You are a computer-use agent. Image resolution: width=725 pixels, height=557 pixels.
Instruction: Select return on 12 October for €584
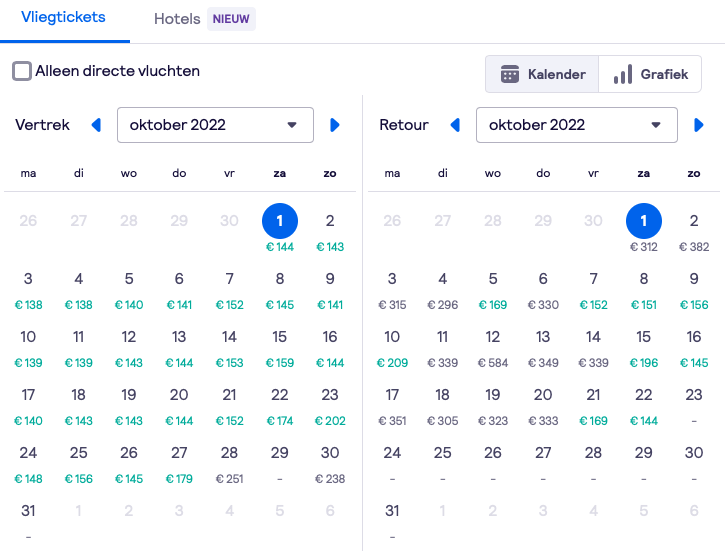coord(493,344)
